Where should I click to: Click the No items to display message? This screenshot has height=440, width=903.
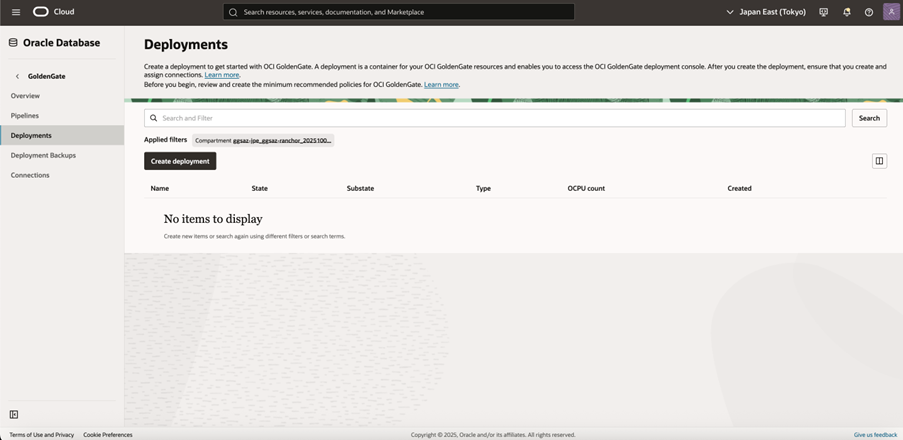coord(213,219)
